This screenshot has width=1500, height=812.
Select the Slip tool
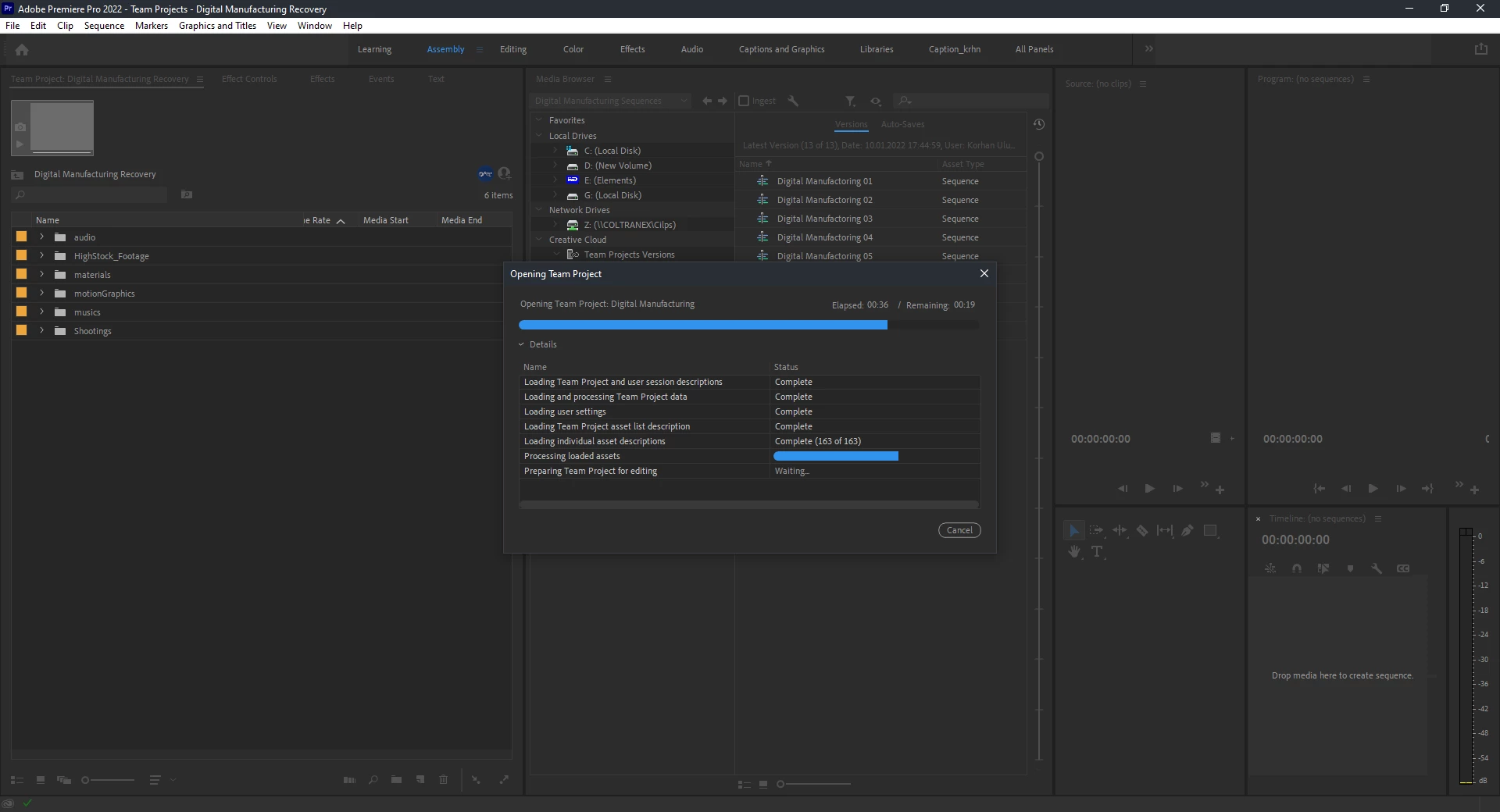pyautogui.click(x=1165, y=531)
